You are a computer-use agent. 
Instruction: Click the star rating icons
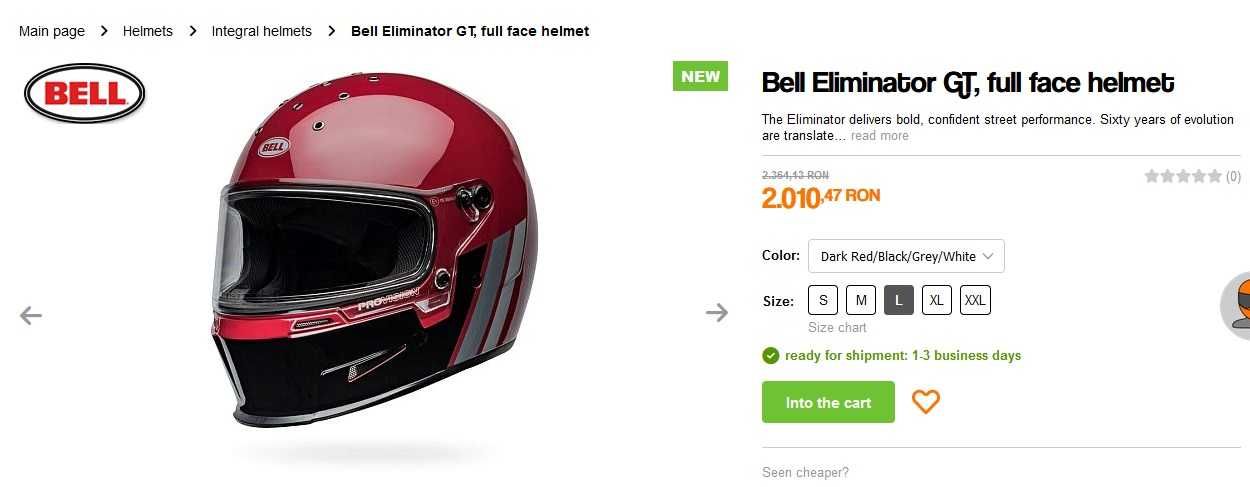[x=1183, y=176]
